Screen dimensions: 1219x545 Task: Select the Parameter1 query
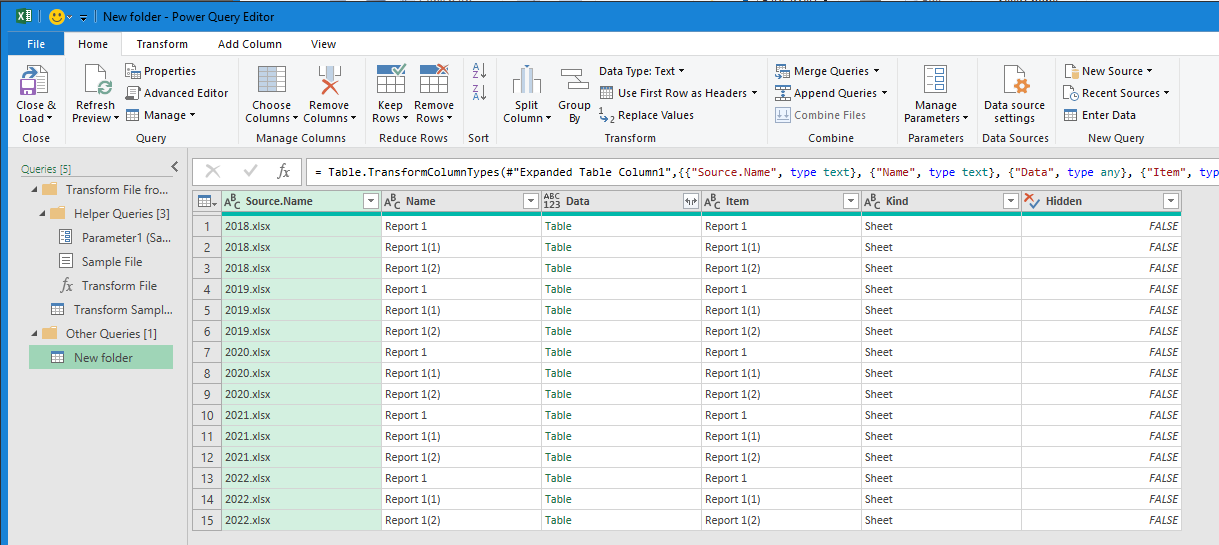pos(114,238)
